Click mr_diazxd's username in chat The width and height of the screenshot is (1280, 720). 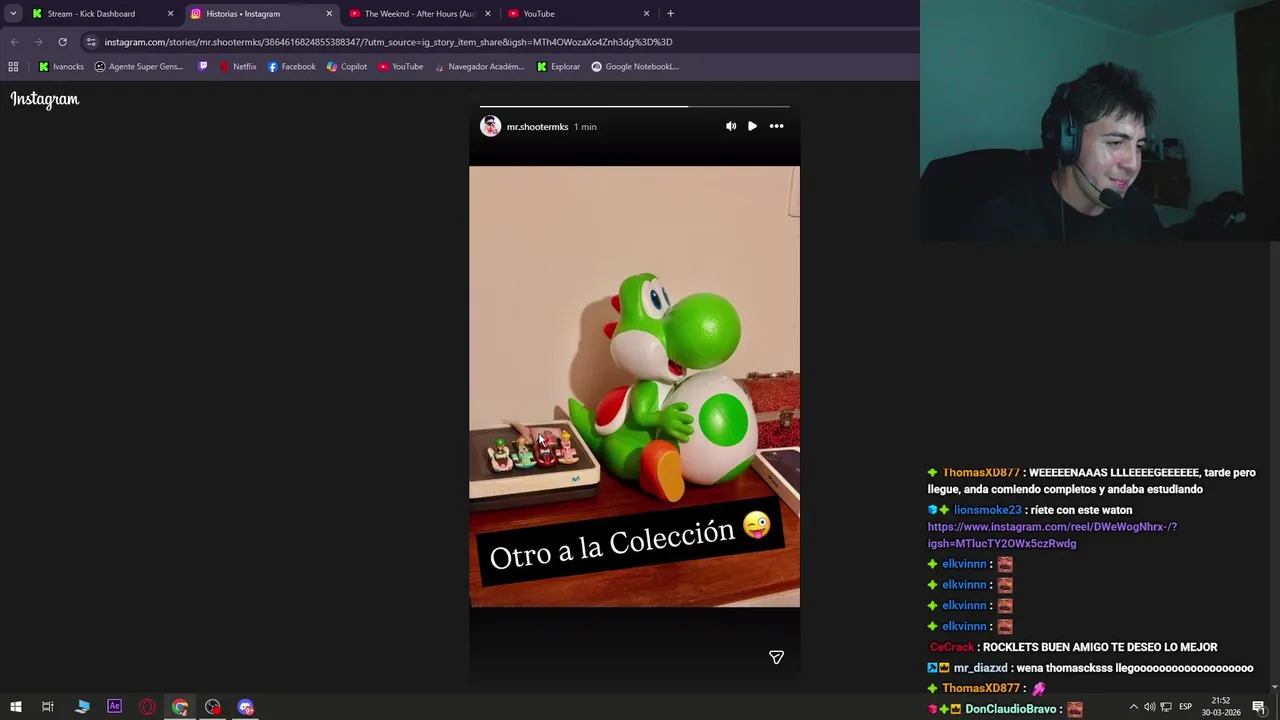[x=980, y=668]
